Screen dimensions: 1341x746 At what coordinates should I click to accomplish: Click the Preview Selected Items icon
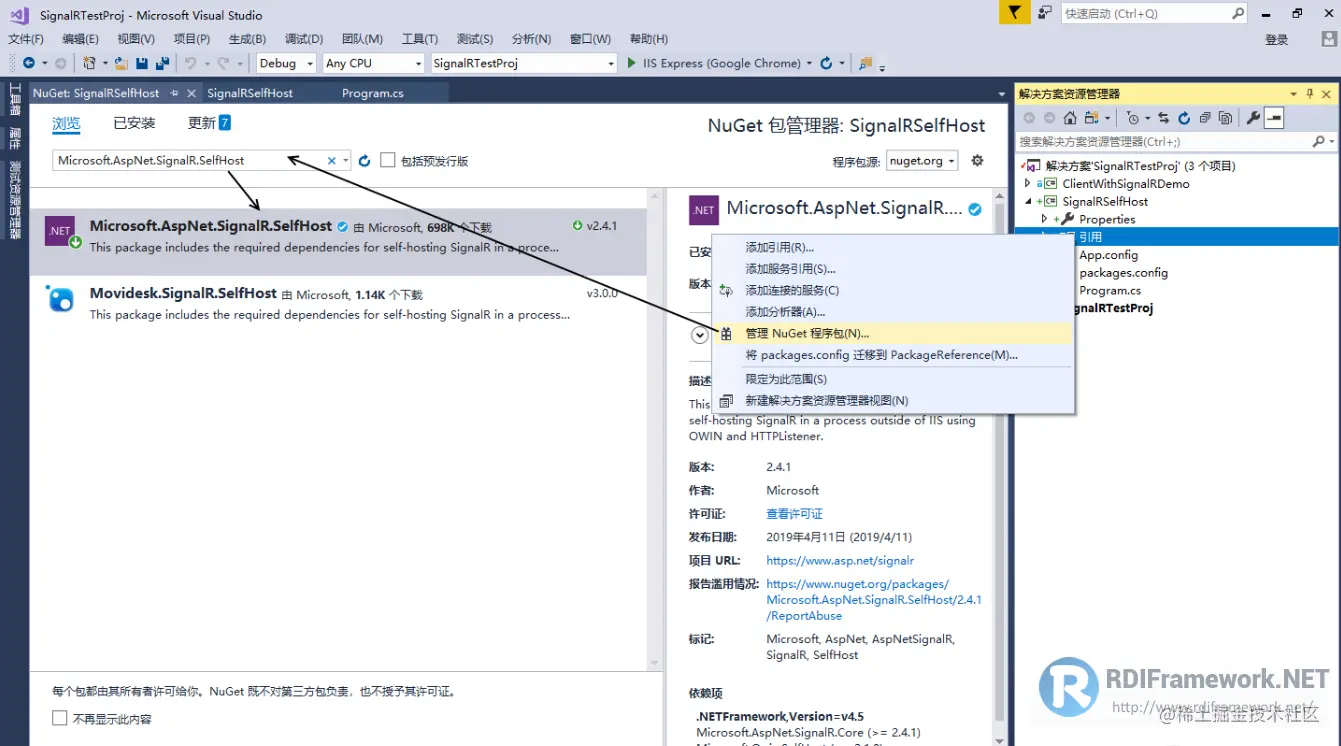pyautogui.click(x=1274, y=118)
